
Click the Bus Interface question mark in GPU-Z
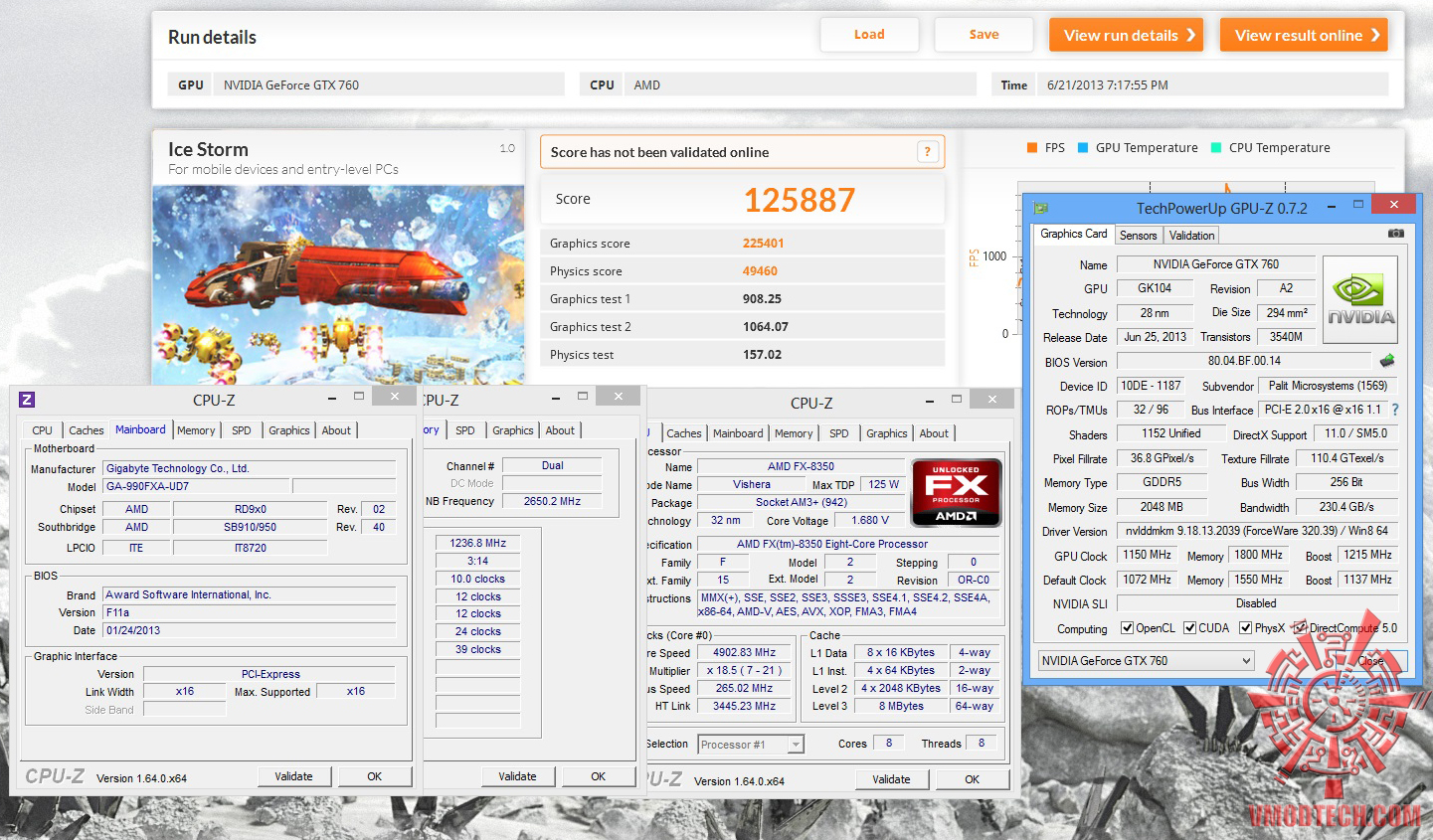click(x=1394, y=410)
